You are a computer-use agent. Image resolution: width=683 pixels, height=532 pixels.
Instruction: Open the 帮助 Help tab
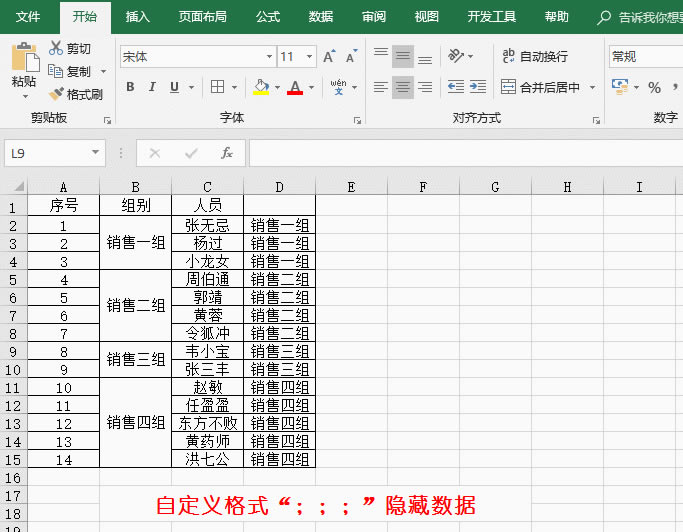pos(556,17)
